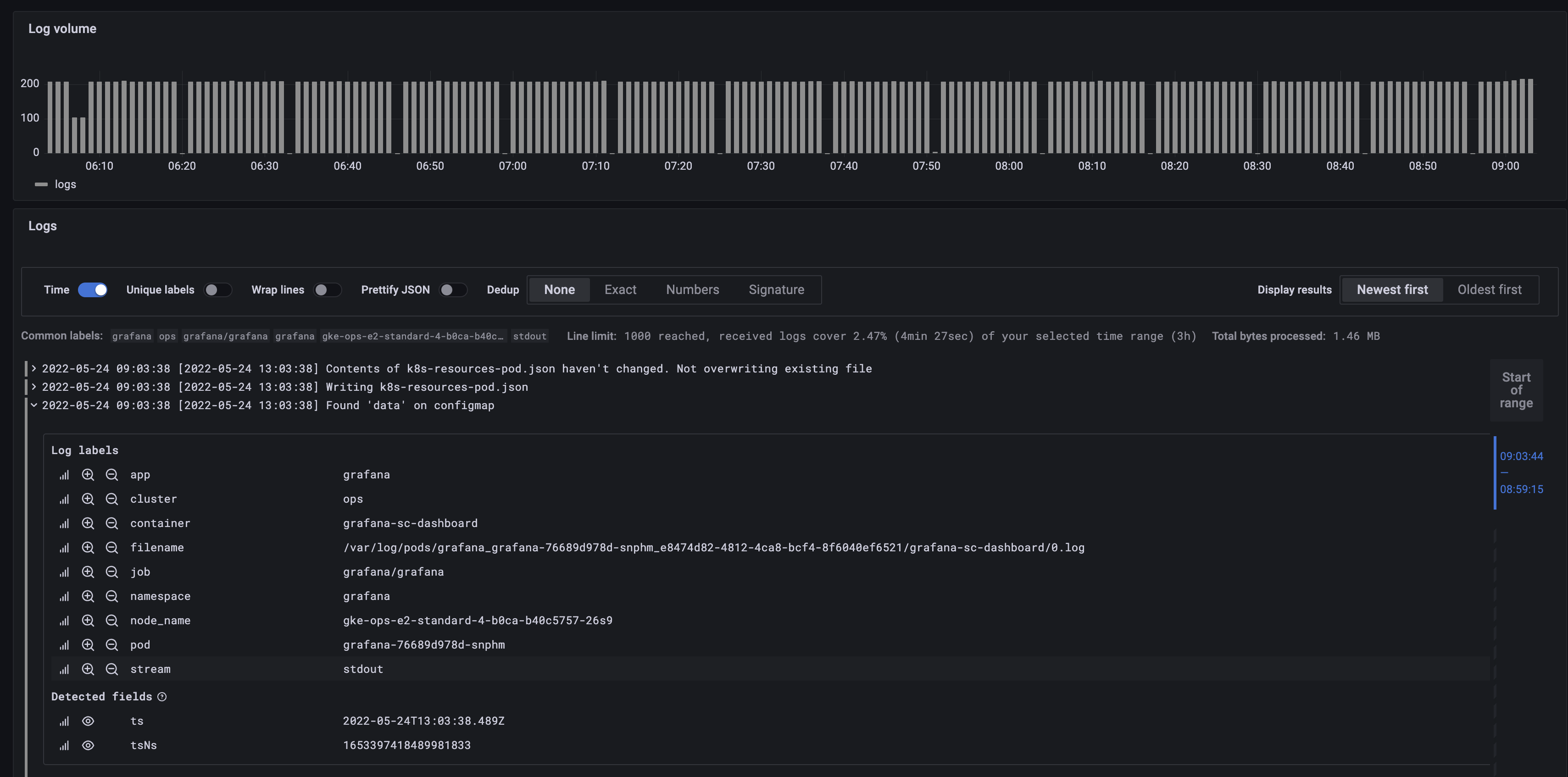
Task: Open ad-hoc stats for the app label
Action: click(64, 475)
